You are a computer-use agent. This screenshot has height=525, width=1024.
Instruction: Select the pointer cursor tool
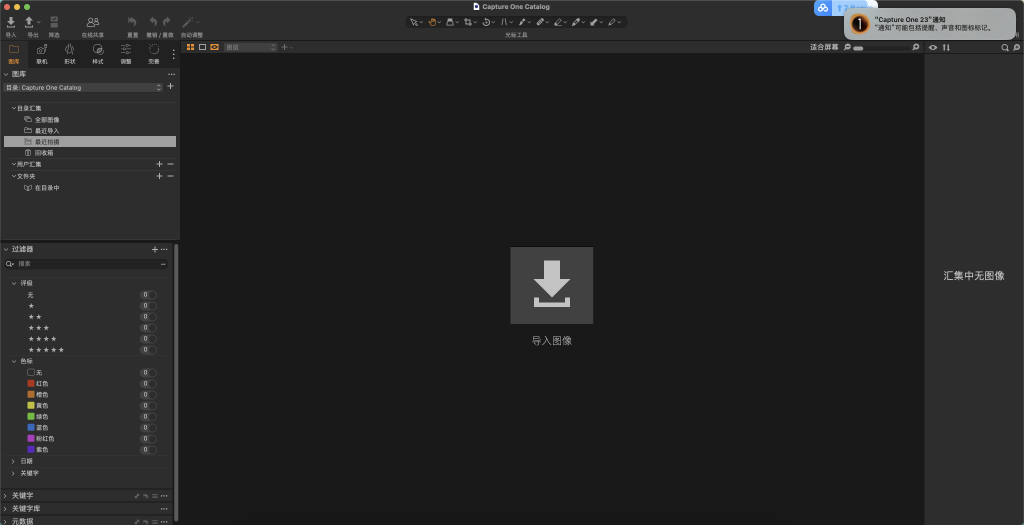[413, 22]
